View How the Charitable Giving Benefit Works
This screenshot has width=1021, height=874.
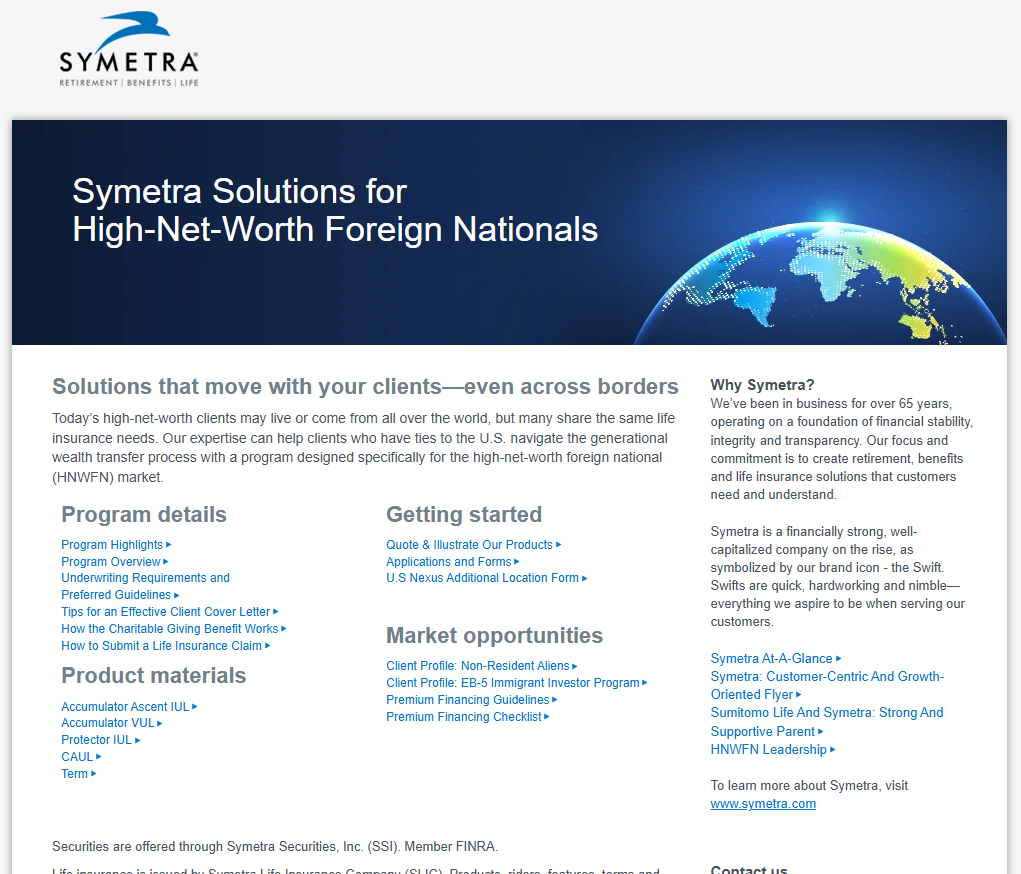170,629
